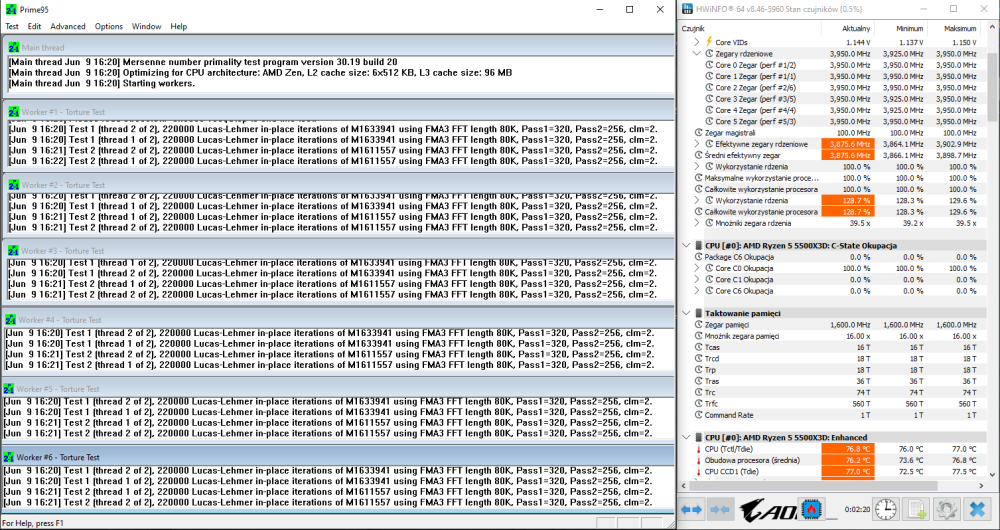Click the thermometer icon beside CPU (Tctl/Tdie)
The width and height of the screenshot is (1000, 530).
[x=699, y=449]
